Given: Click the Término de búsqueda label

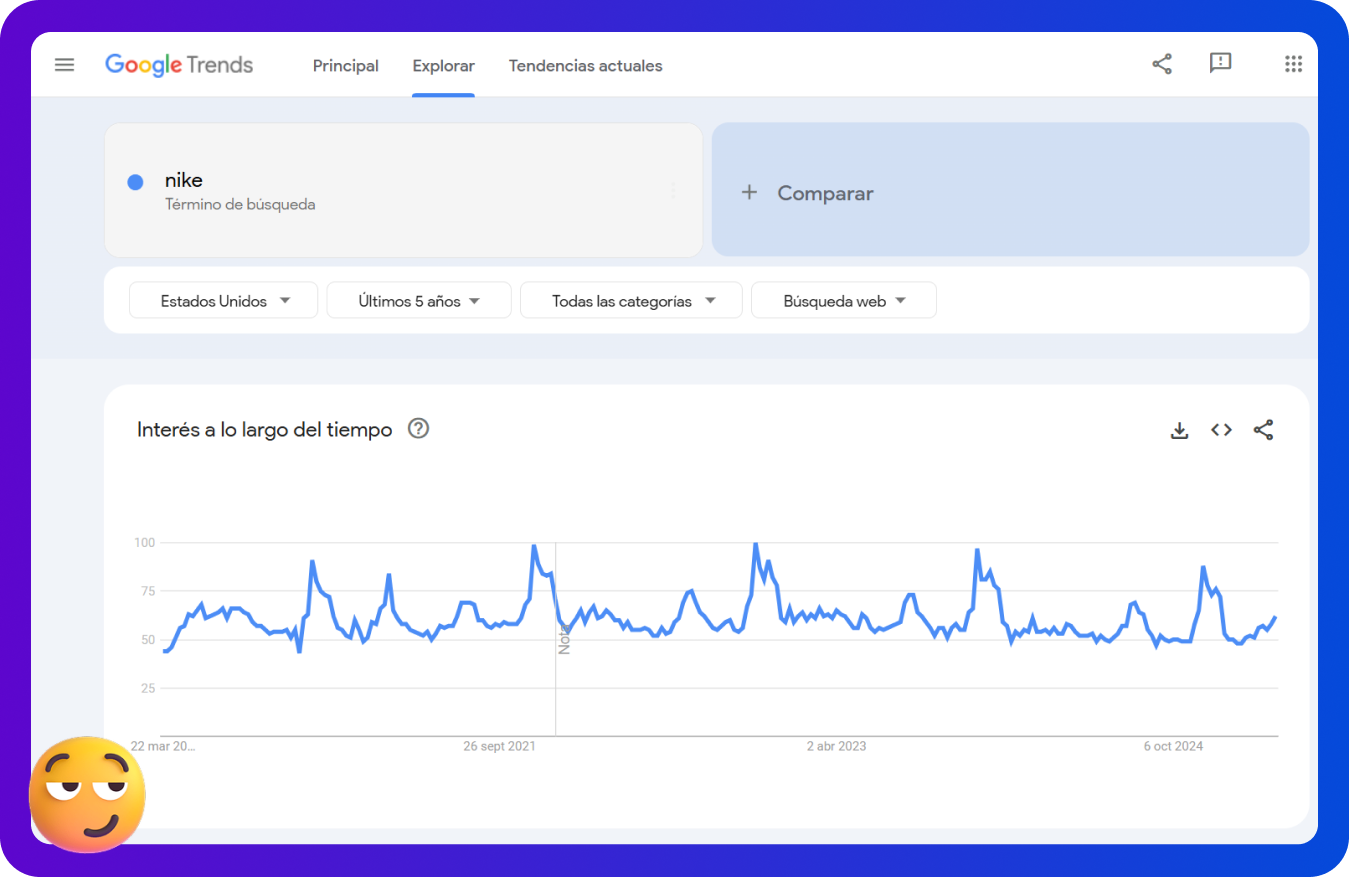Looking at the screenshot, I should (240, 205).
